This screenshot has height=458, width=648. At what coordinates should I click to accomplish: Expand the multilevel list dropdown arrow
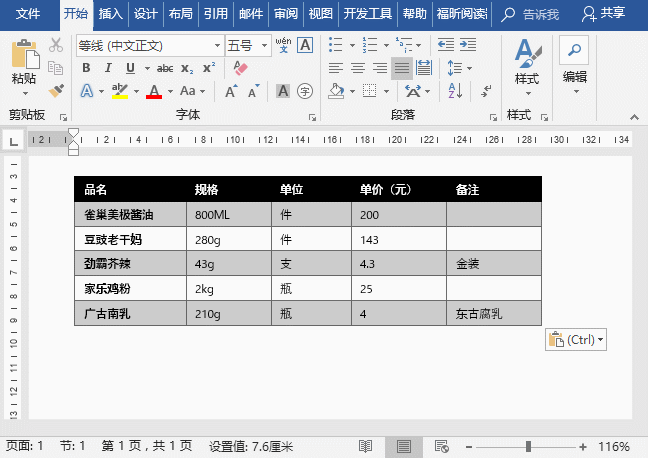tap(419, 45)
